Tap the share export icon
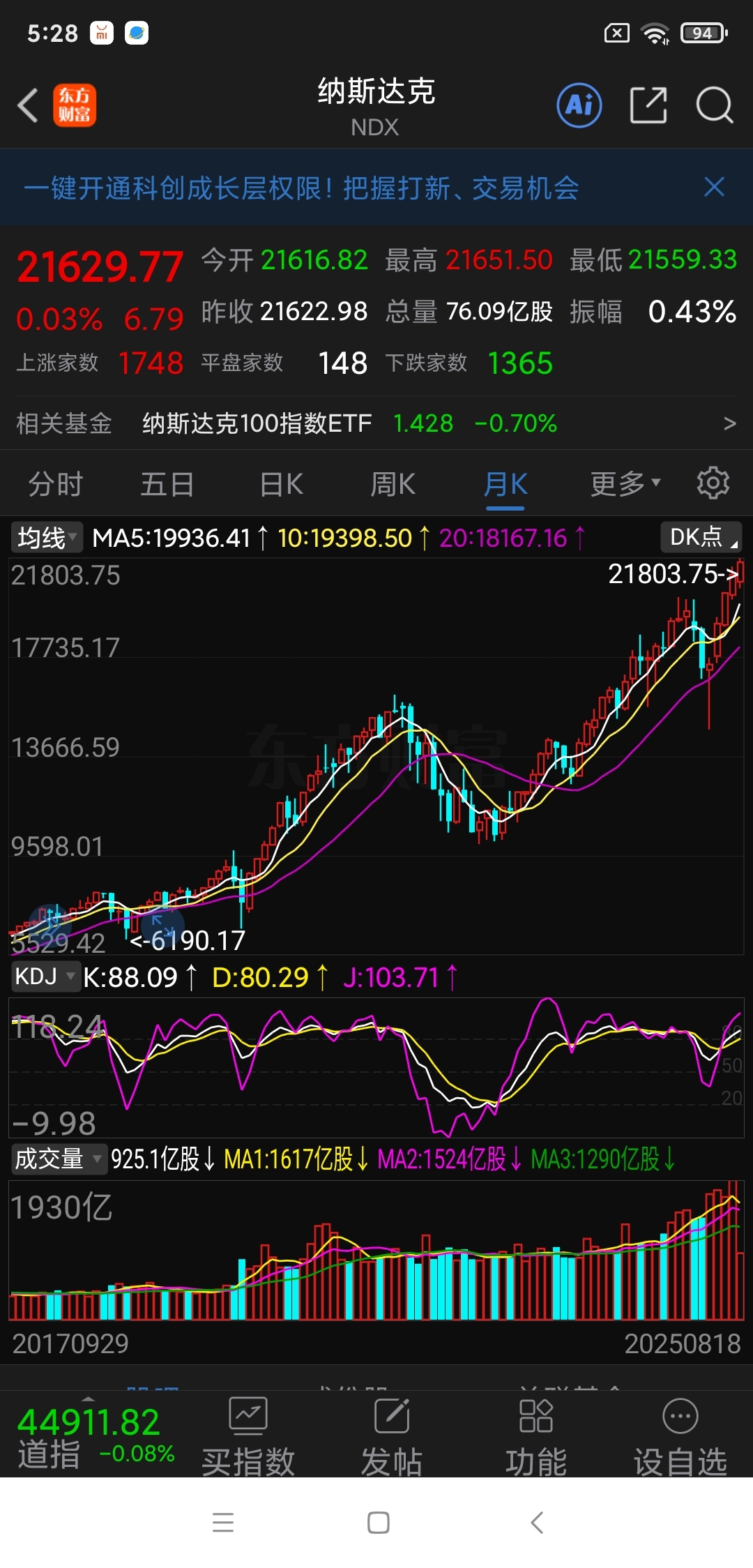Viewport: 753px width, 1568px height. click(x=648, y=105)
